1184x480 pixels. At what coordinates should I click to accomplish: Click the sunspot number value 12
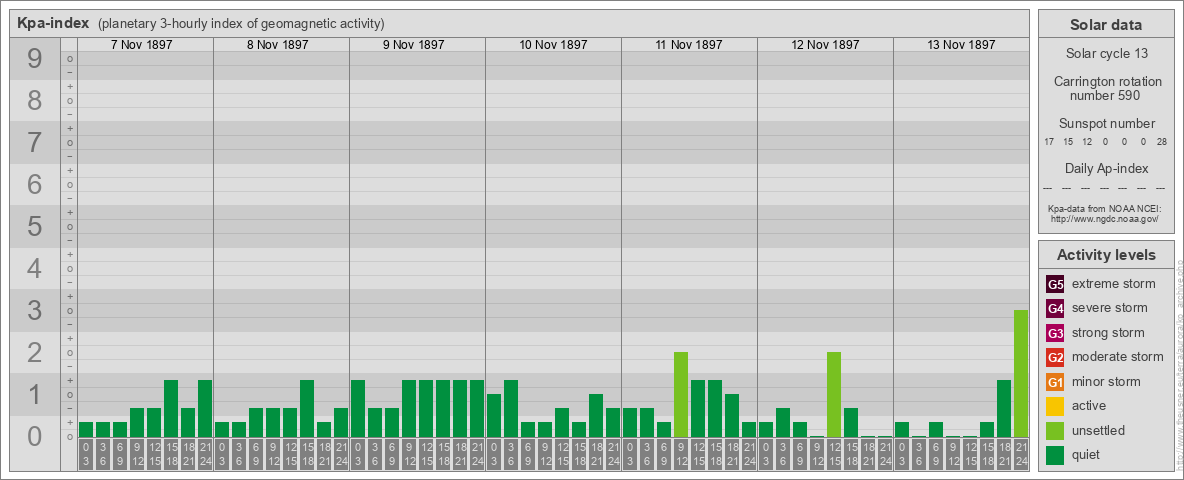(1087, 142)
